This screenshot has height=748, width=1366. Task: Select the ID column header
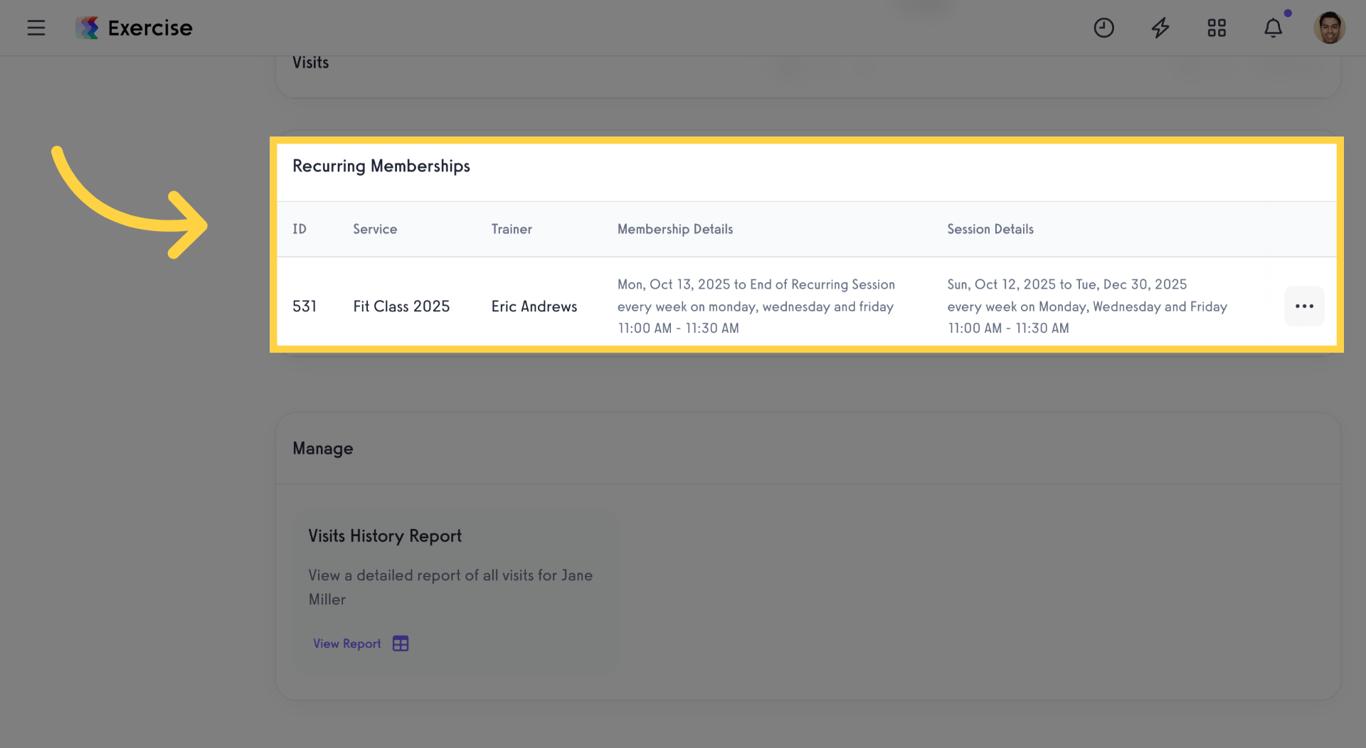[299, 229]
